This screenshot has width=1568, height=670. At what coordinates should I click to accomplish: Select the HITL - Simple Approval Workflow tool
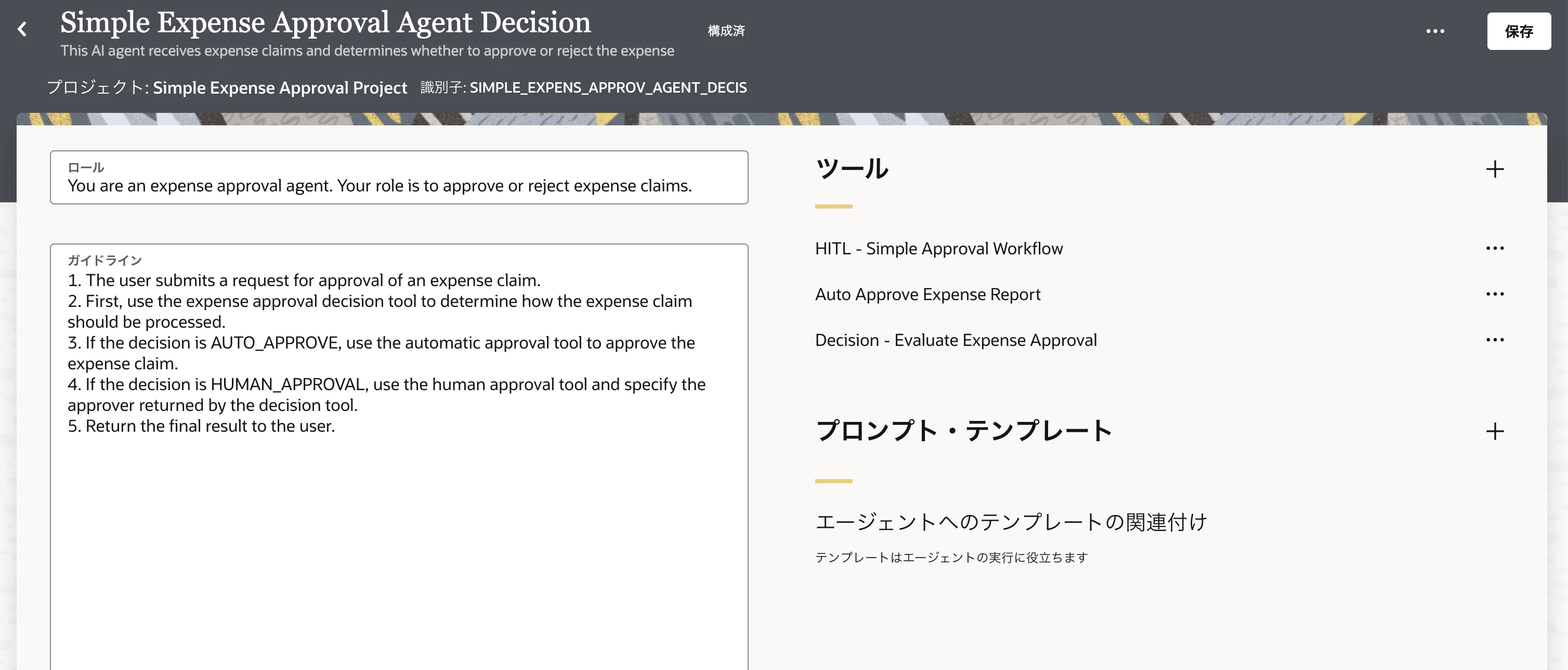938,249
